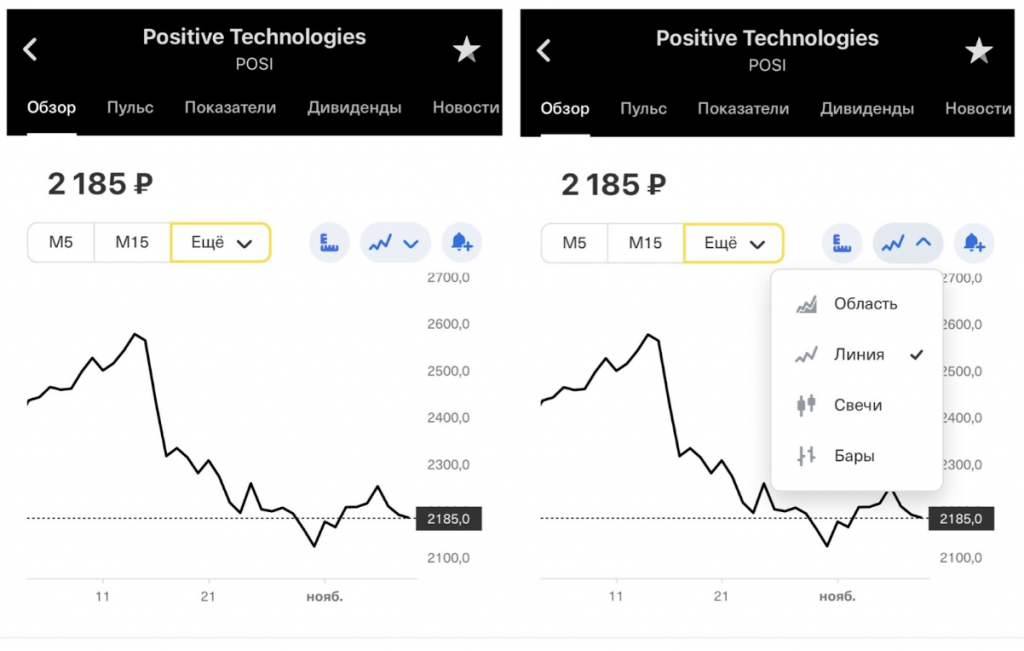Collapse the opened chart type menu button
This screenshot has height=651, width=1024.
click(x=908, y=242)
